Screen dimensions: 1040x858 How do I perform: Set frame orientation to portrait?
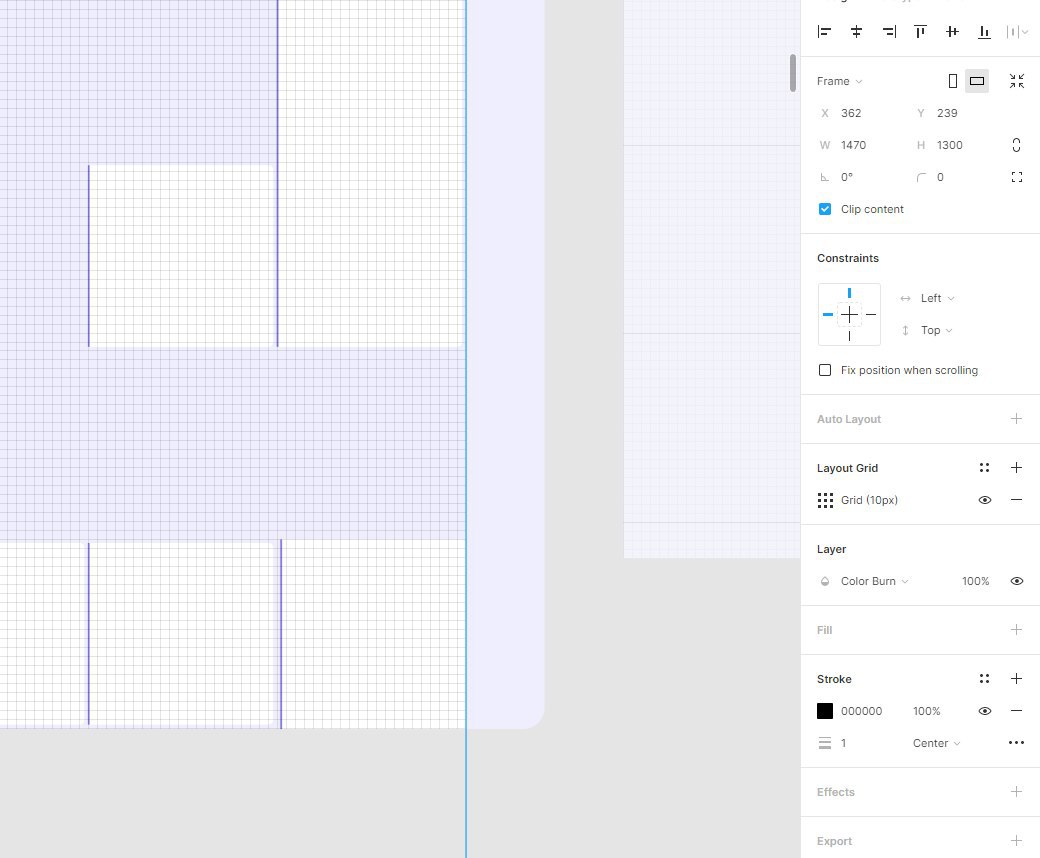(x=952, y=81)
